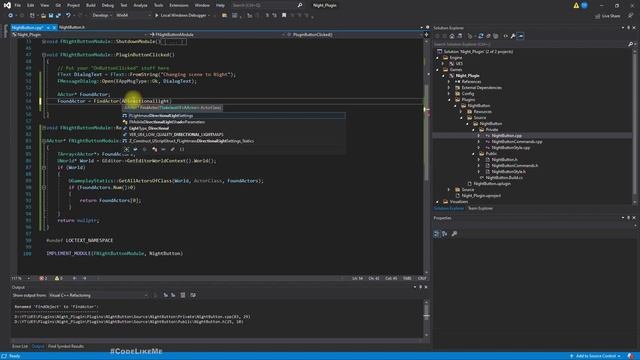Viewport: 640px width, 360px height.
Task: Click Properties panel Categorized icon
Action: point(436,233)
